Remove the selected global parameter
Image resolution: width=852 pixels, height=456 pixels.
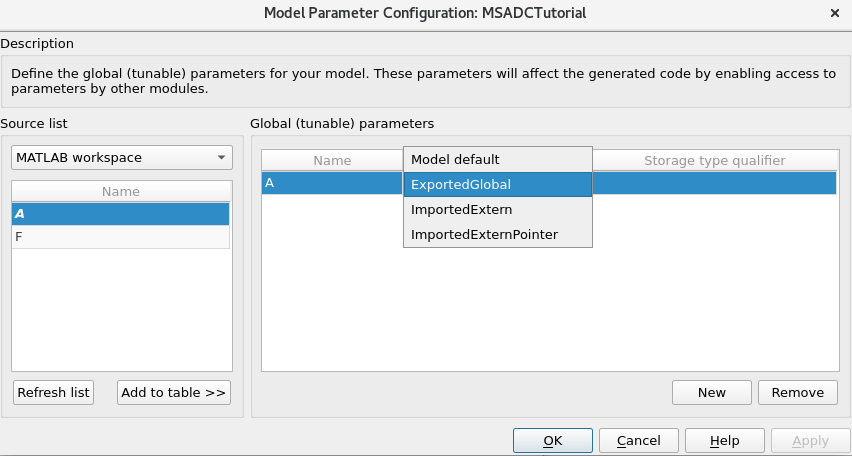tap(798, 393)
